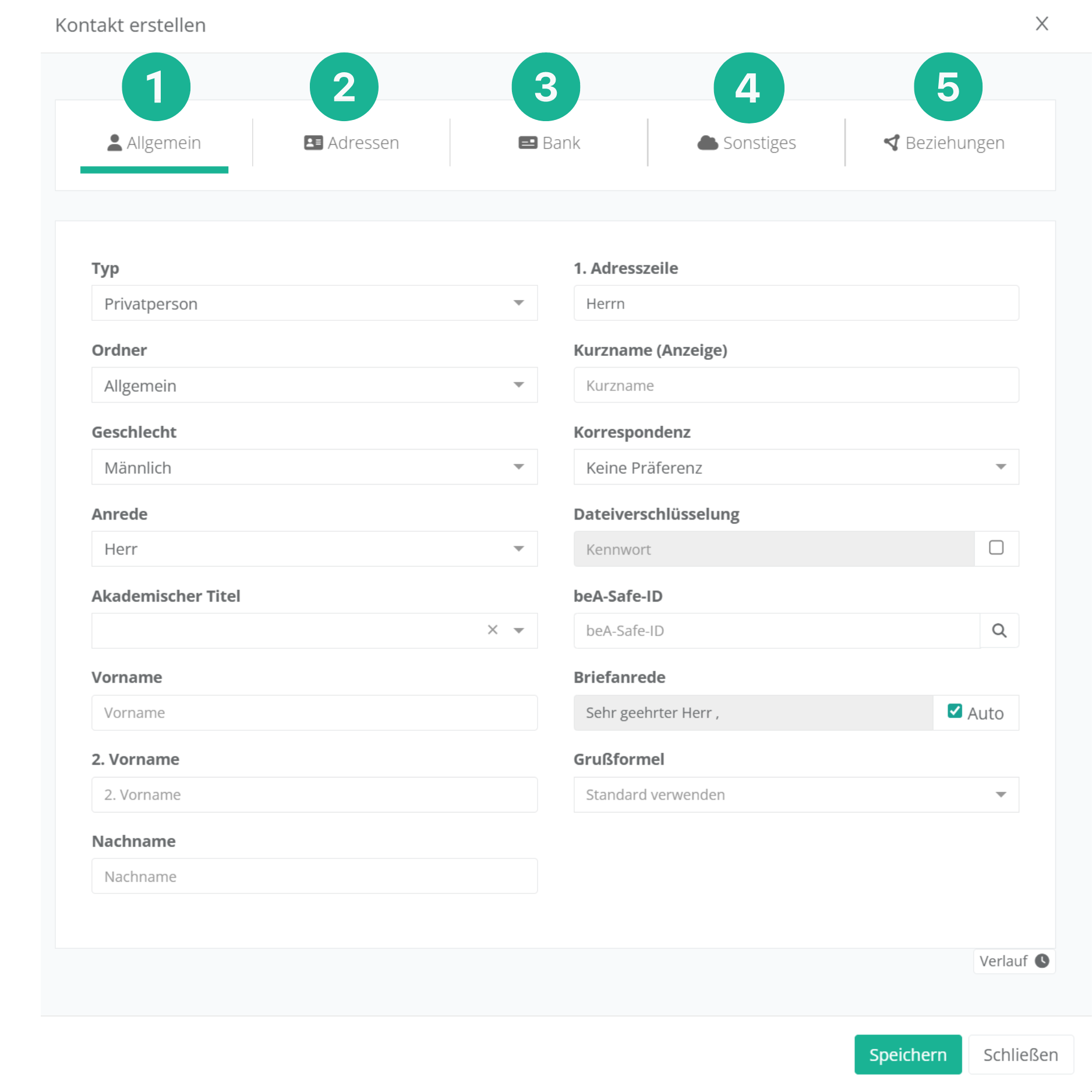
Task: Click the beA-Safe-ID search magnifier icon
Action: [999, 631]
